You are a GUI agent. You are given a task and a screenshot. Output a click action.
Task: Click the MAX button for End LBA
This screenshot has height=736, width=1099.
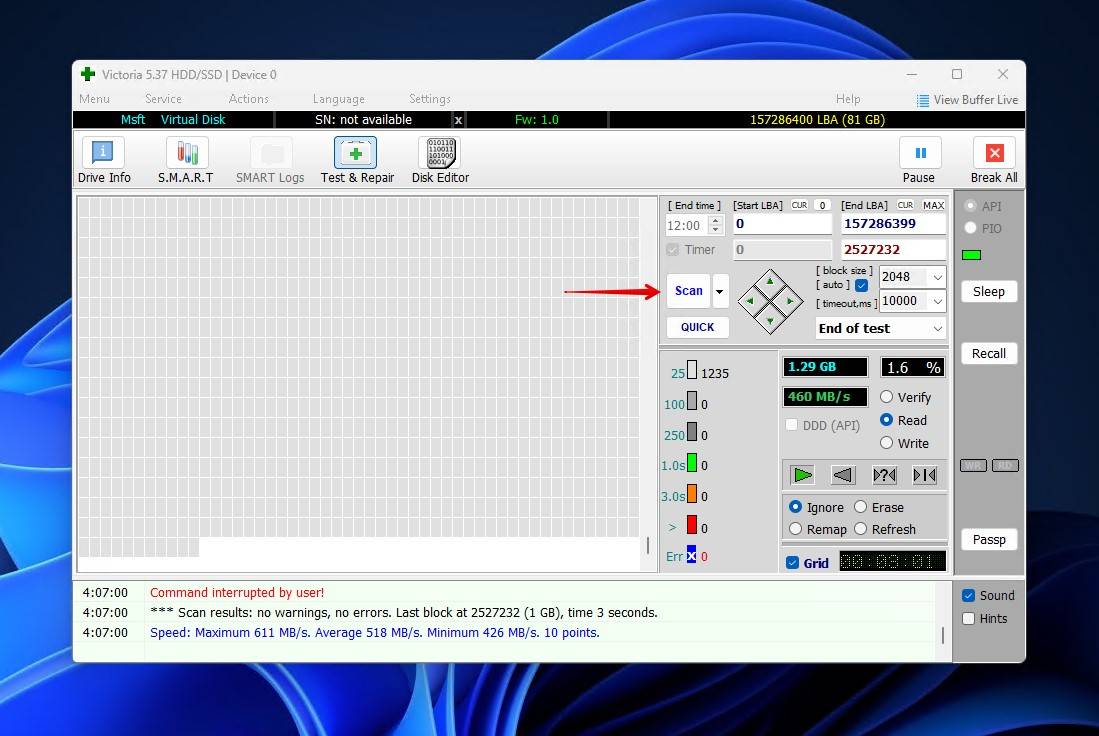[933, 205]
